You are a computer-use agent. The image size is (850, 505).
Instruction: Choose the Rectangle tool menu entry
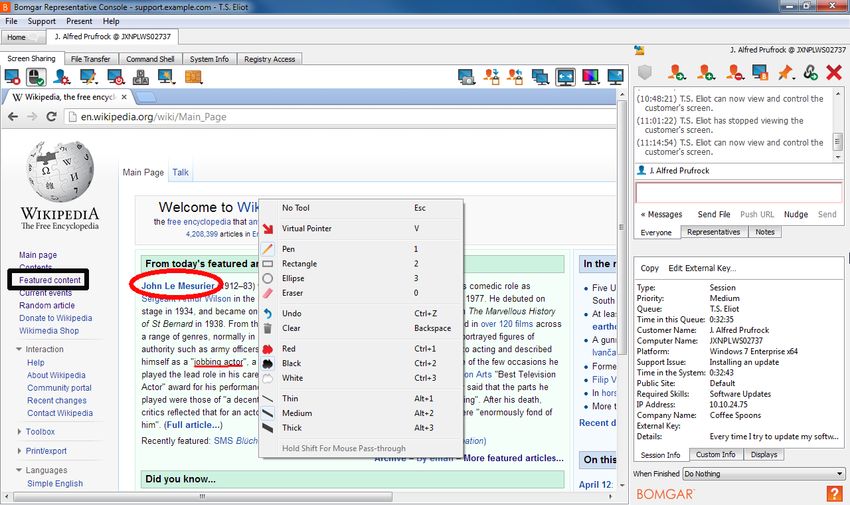tap(362, 263)
